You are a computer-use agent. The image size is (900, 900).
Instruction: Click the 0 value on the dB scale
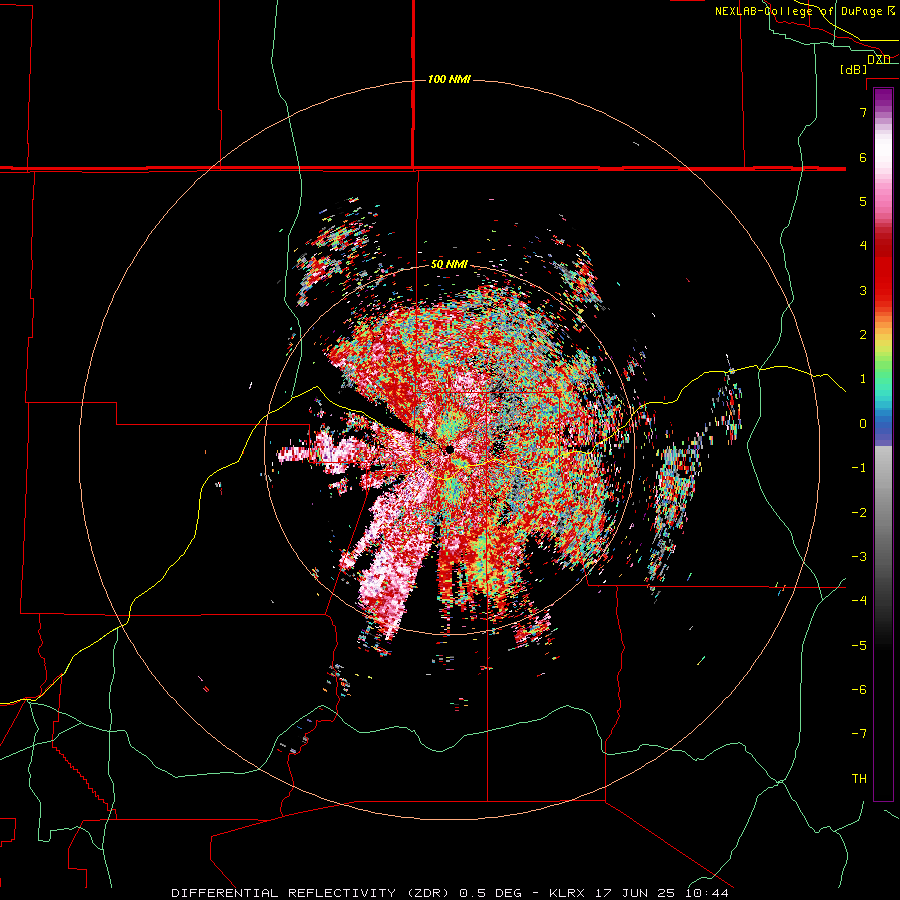pos(863,424)
